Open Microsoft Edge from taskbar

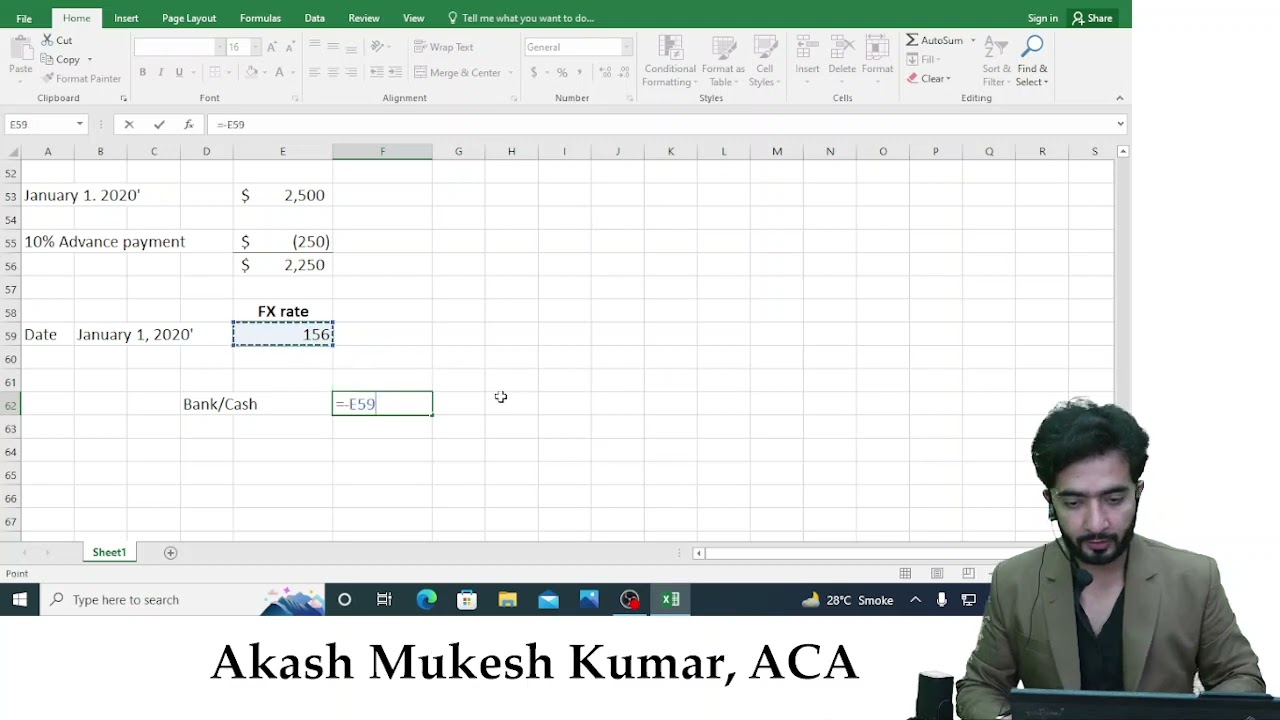[426, 600]
